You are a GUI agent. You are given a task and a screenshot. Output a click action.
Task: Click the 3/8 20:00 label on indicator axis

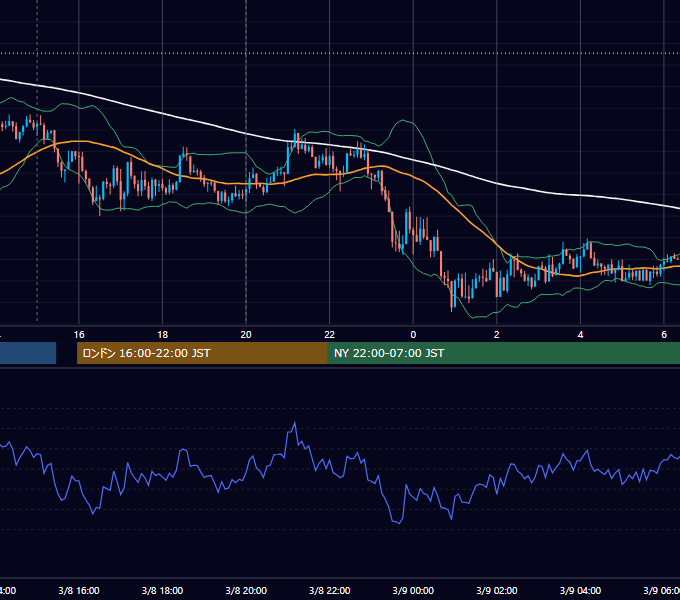point(246,590)
